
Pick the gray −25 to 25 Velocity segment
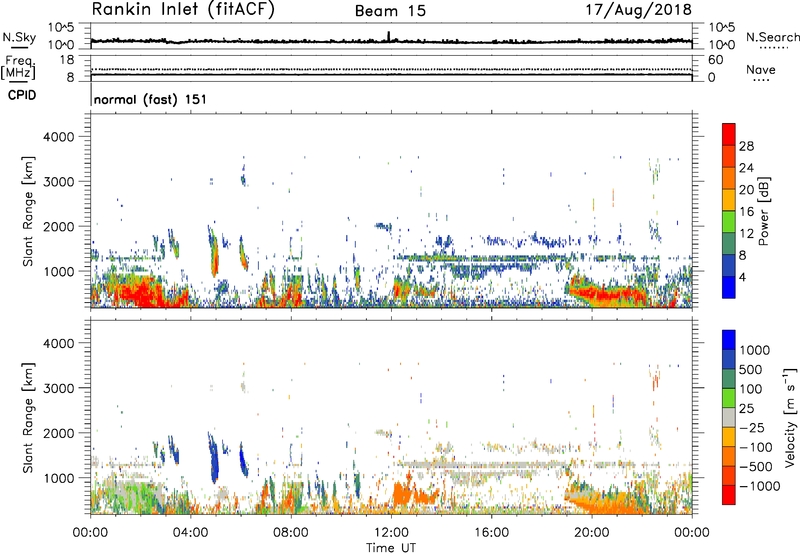coord(729,417)
